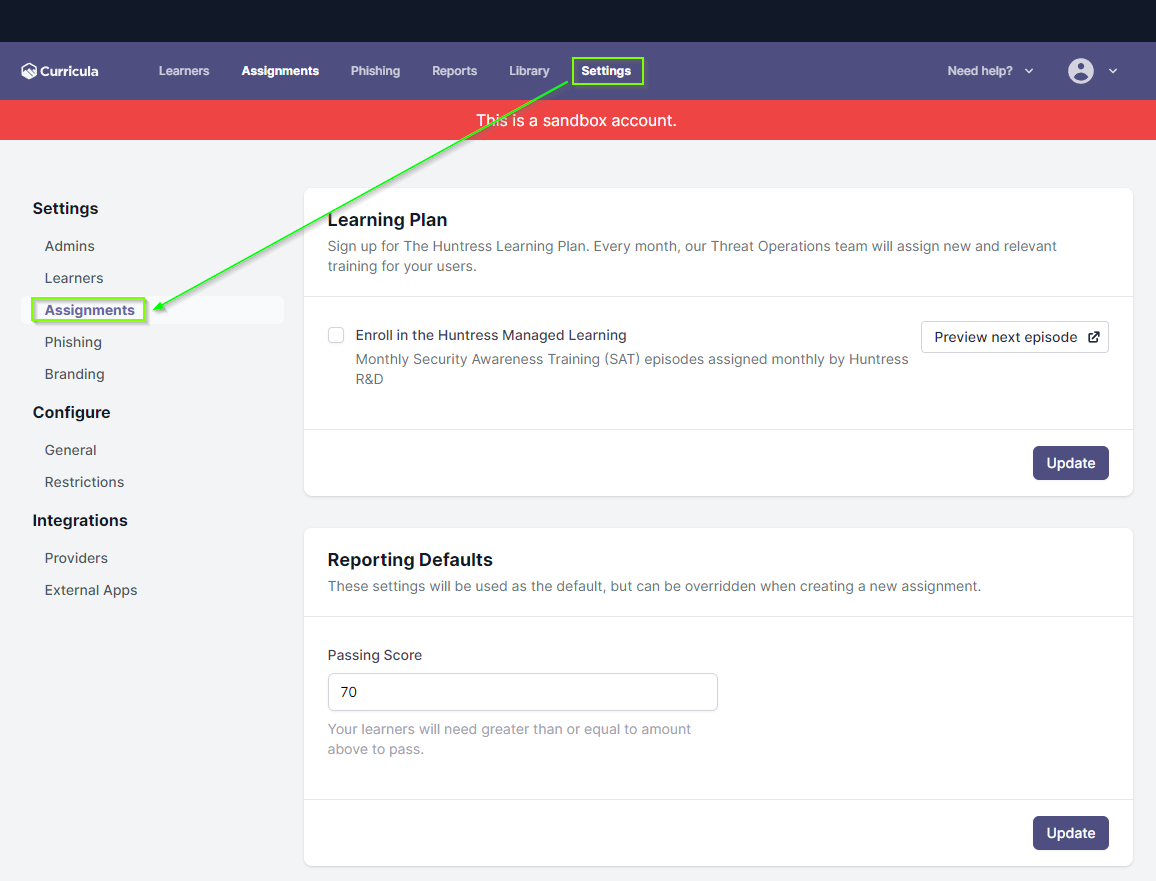Viewport: 1156px width, 881px height.
Task: Click Preview next episode button
Action: [x=1014, y=337]
